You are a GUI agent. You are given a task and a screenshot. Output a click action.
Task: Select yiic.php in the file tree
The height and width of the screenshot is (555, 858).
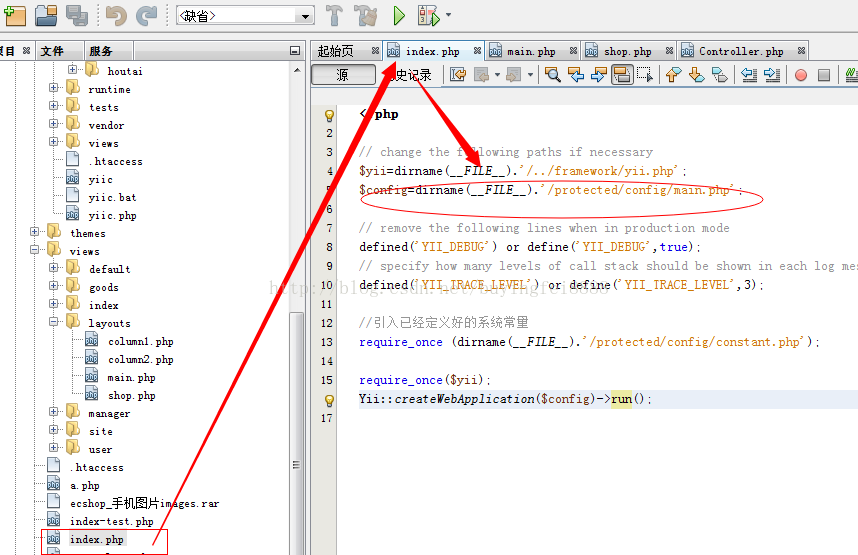click(x=112, y=216)
